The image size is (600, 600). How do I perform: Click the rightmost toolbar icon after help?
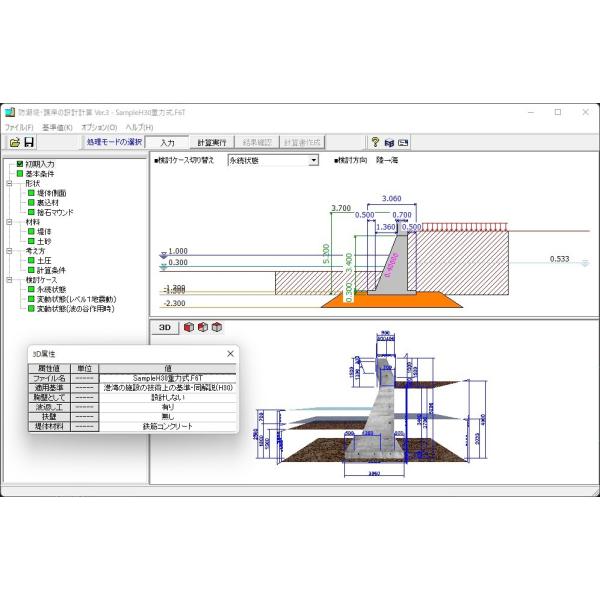(403, 143)
